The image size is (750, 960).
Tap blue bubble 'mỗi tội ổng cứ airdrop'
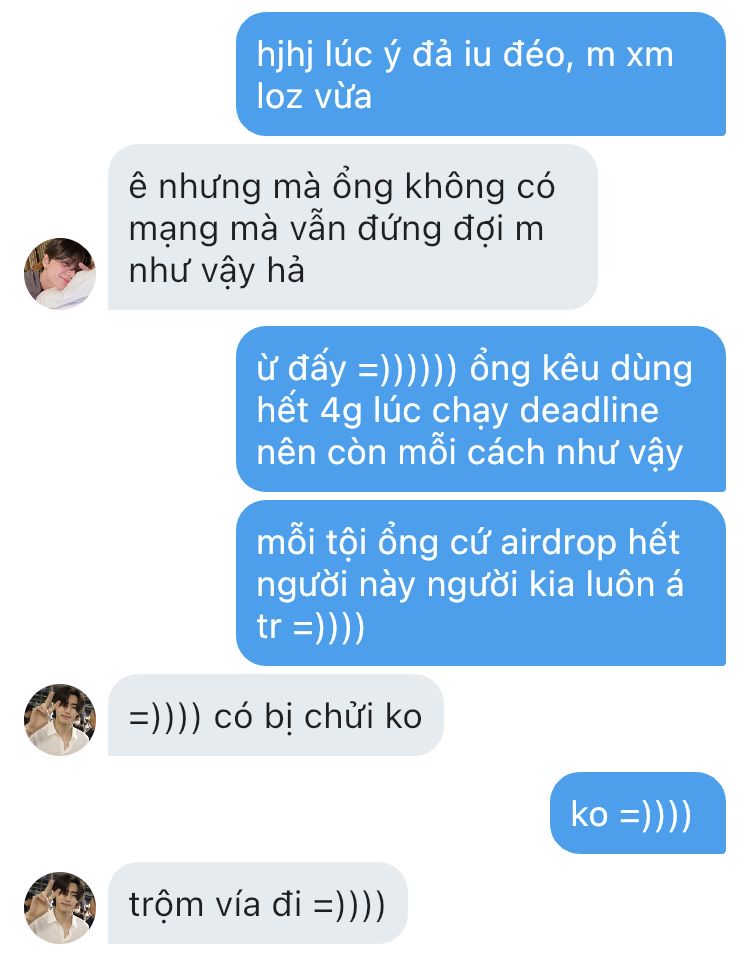click(x=481, y=583)
